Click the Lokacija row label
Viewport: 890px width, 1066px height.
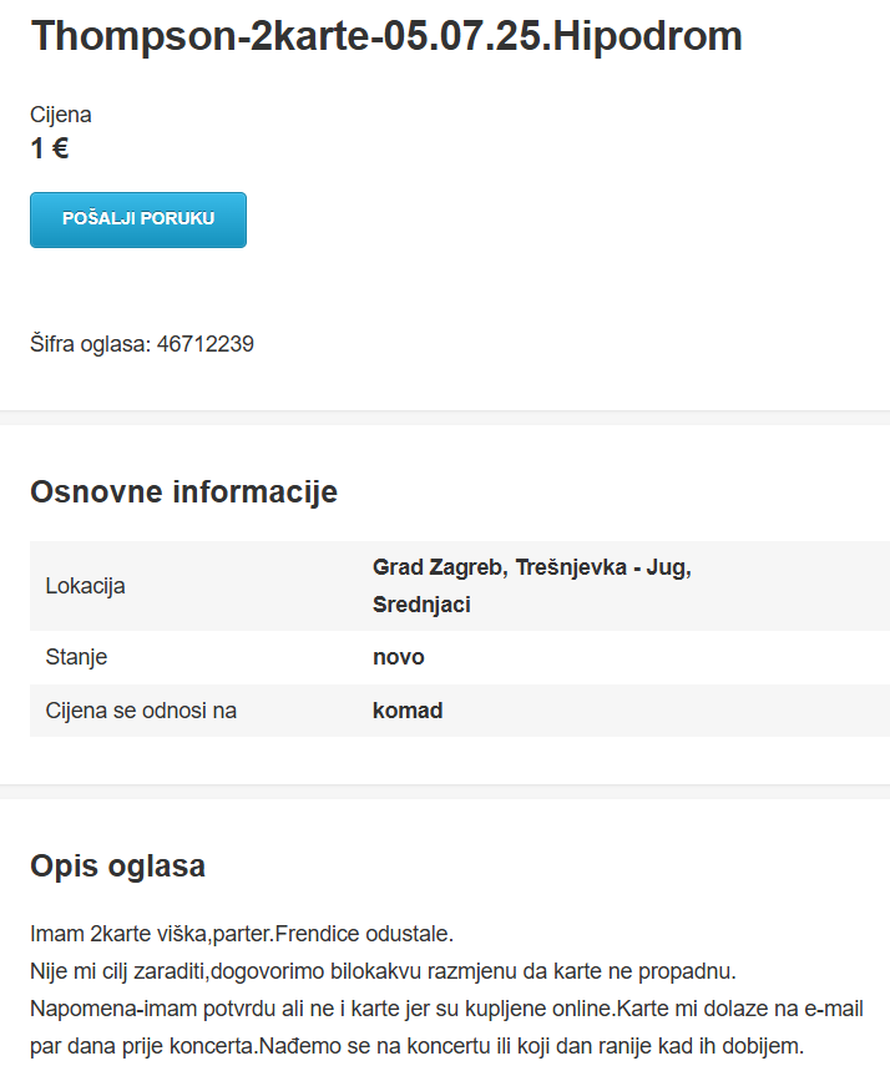(85, 586)
